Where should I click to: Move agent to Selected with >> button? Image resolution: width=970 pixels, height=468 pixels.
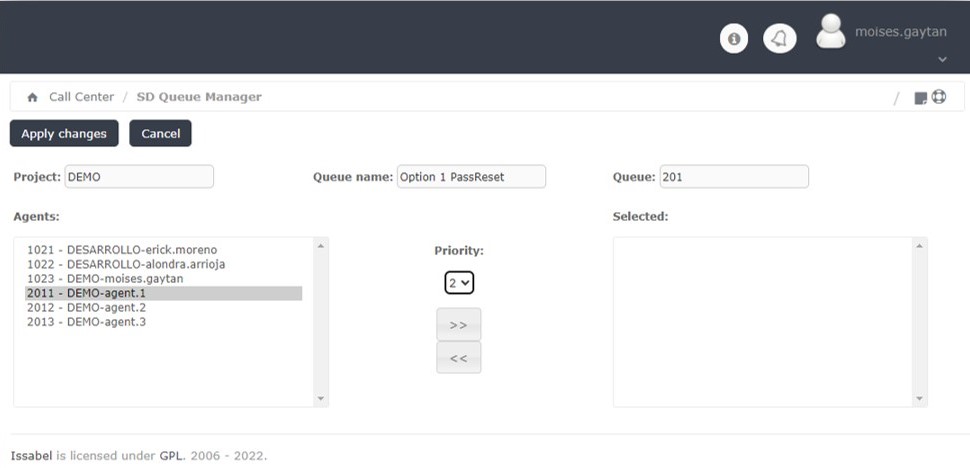458,325
